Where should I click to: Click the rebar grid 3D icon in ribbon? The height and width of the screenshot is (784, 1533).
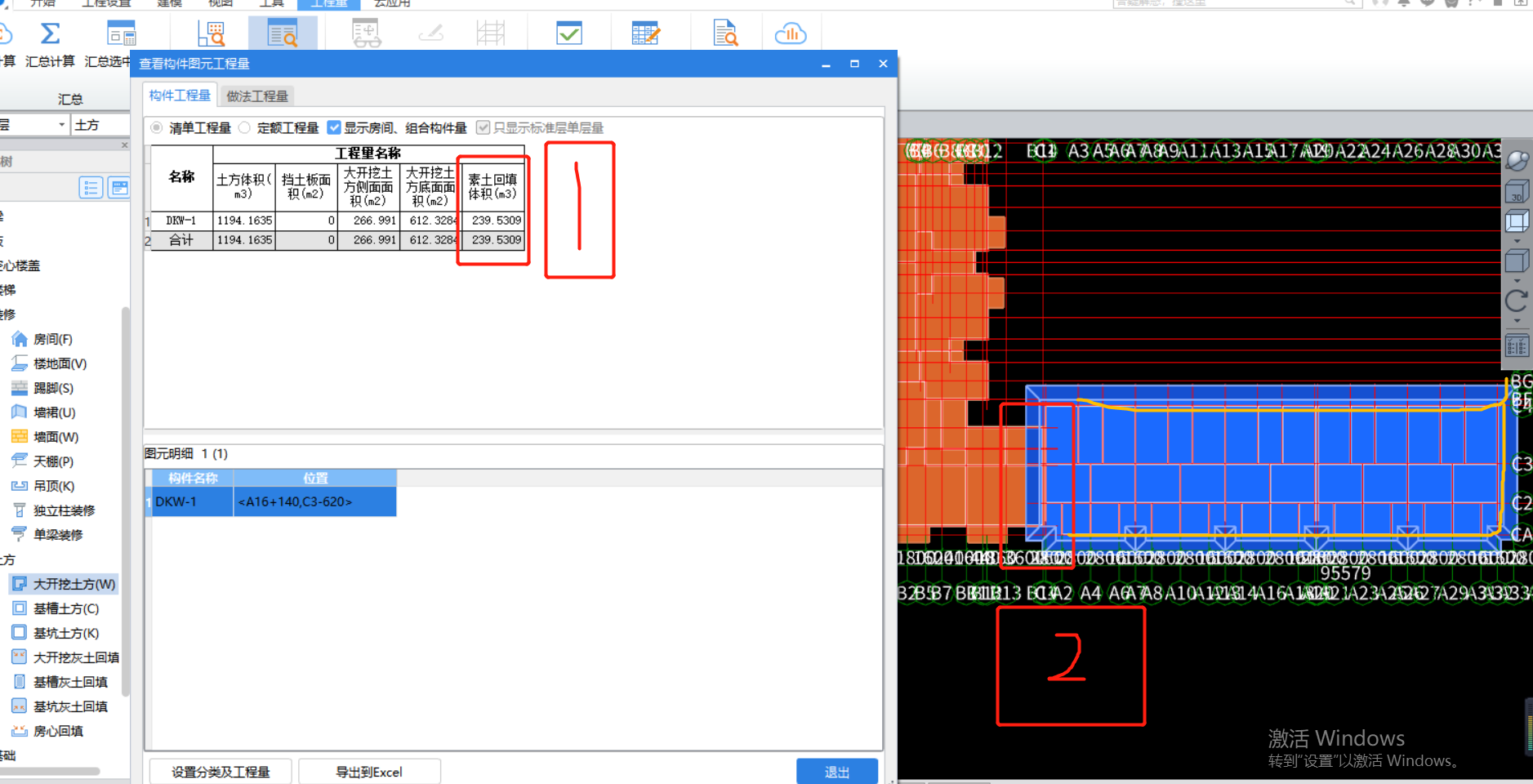(x=491, y=33)
